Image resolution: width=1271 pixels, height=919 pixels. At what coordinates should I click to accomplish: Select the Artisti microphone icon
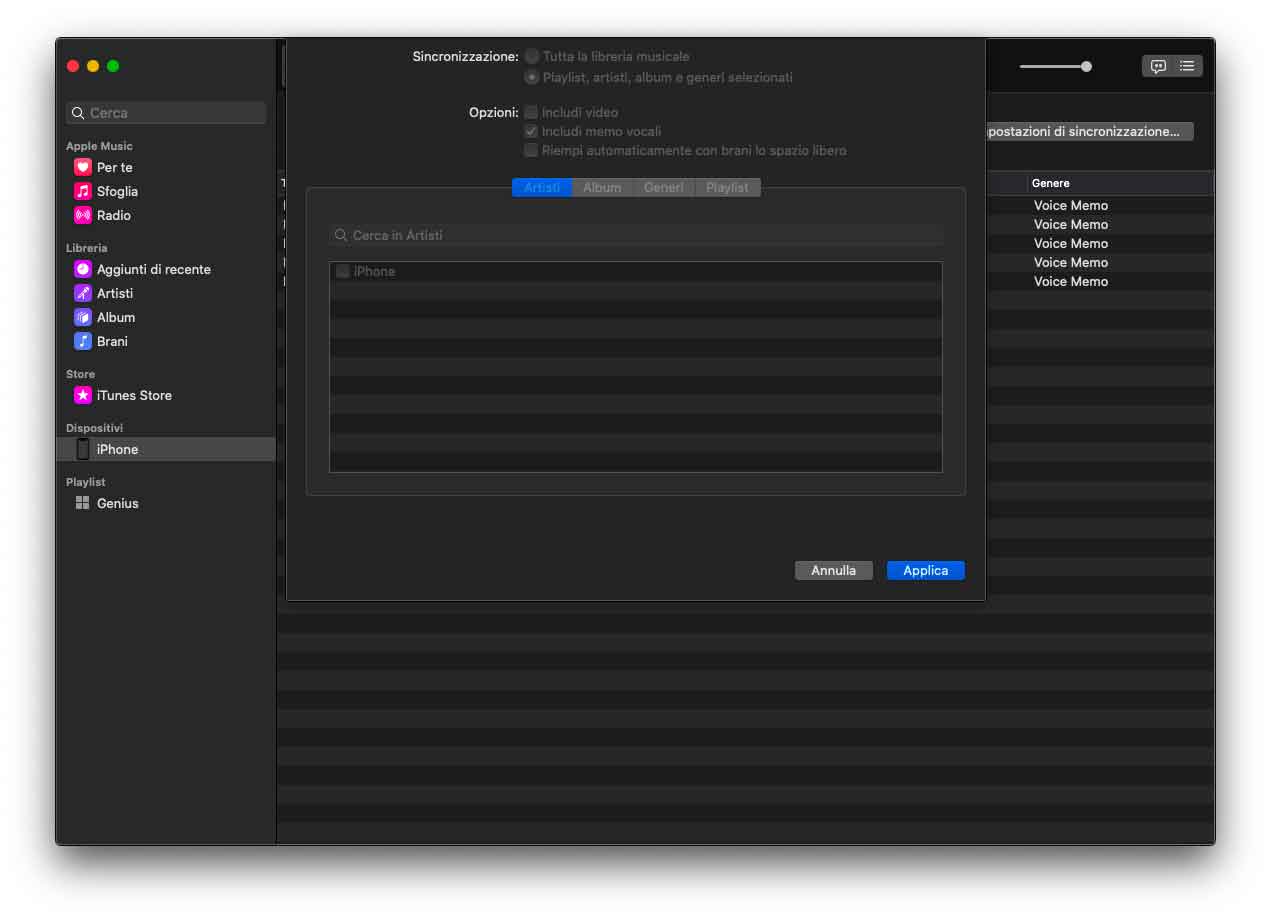[83, 293]
